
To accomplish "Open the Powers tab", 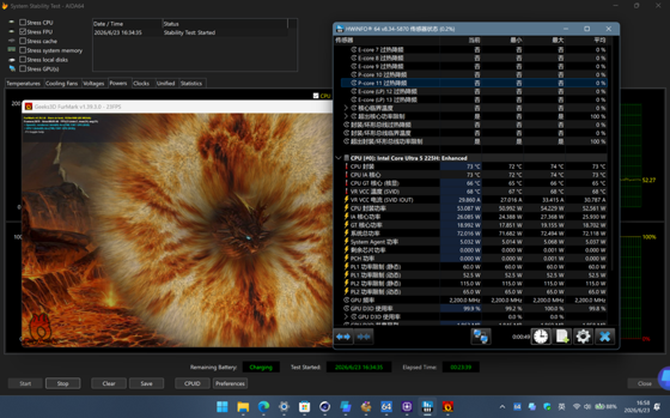I will click(x=118, y=83).
